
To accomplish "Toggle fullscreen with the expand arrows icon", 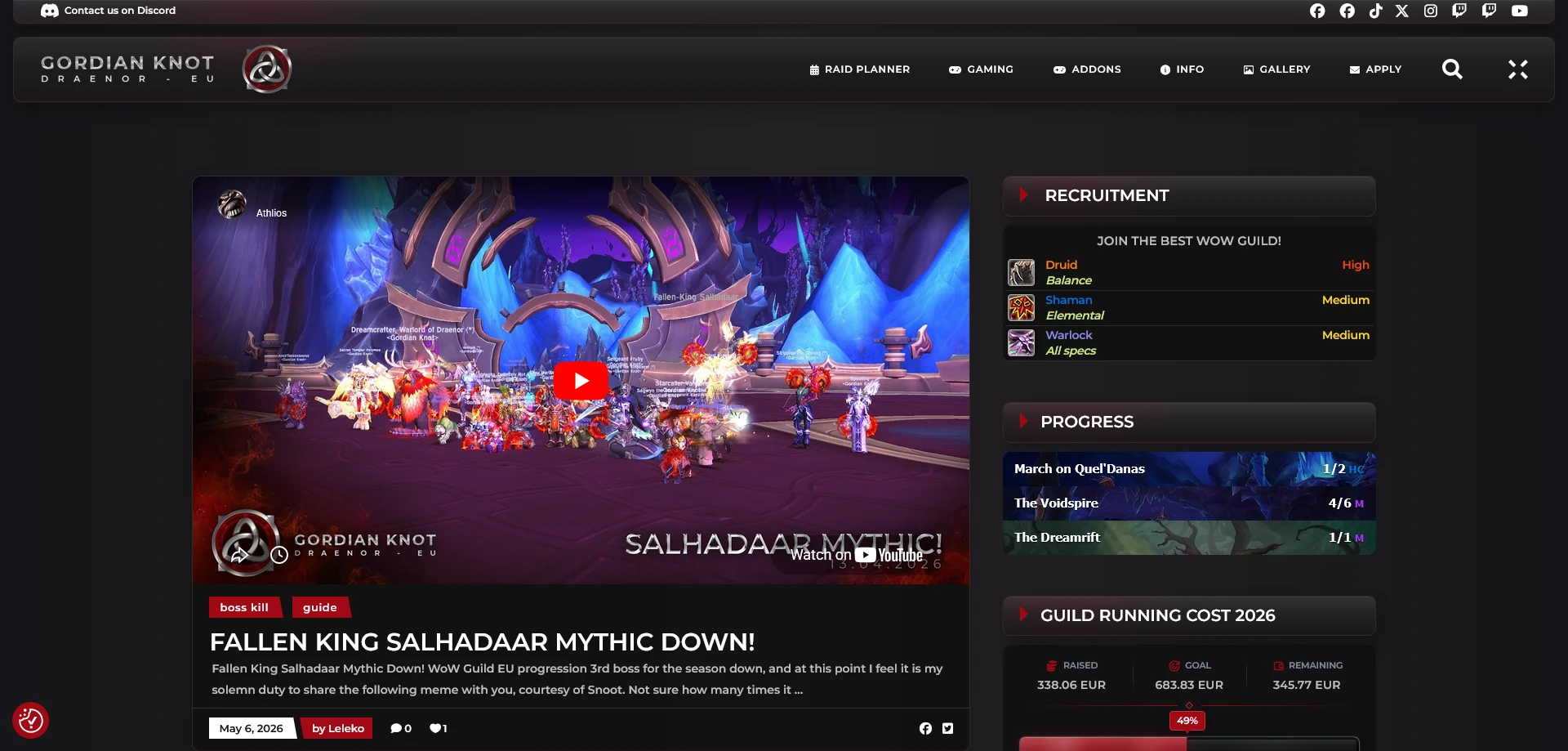I will click(x=1517, y=69).
